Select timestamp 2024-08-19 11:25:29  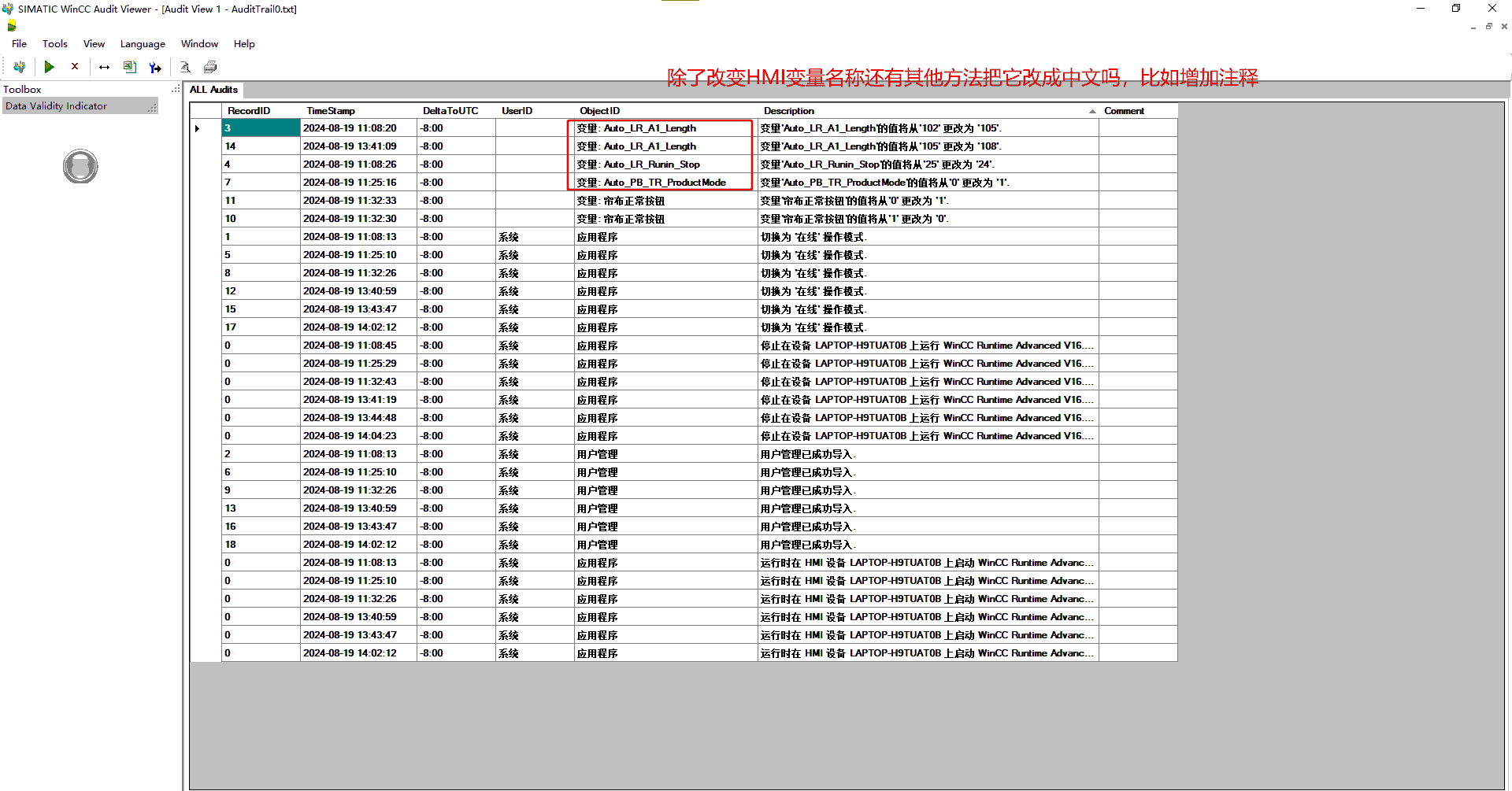point(358,364)
